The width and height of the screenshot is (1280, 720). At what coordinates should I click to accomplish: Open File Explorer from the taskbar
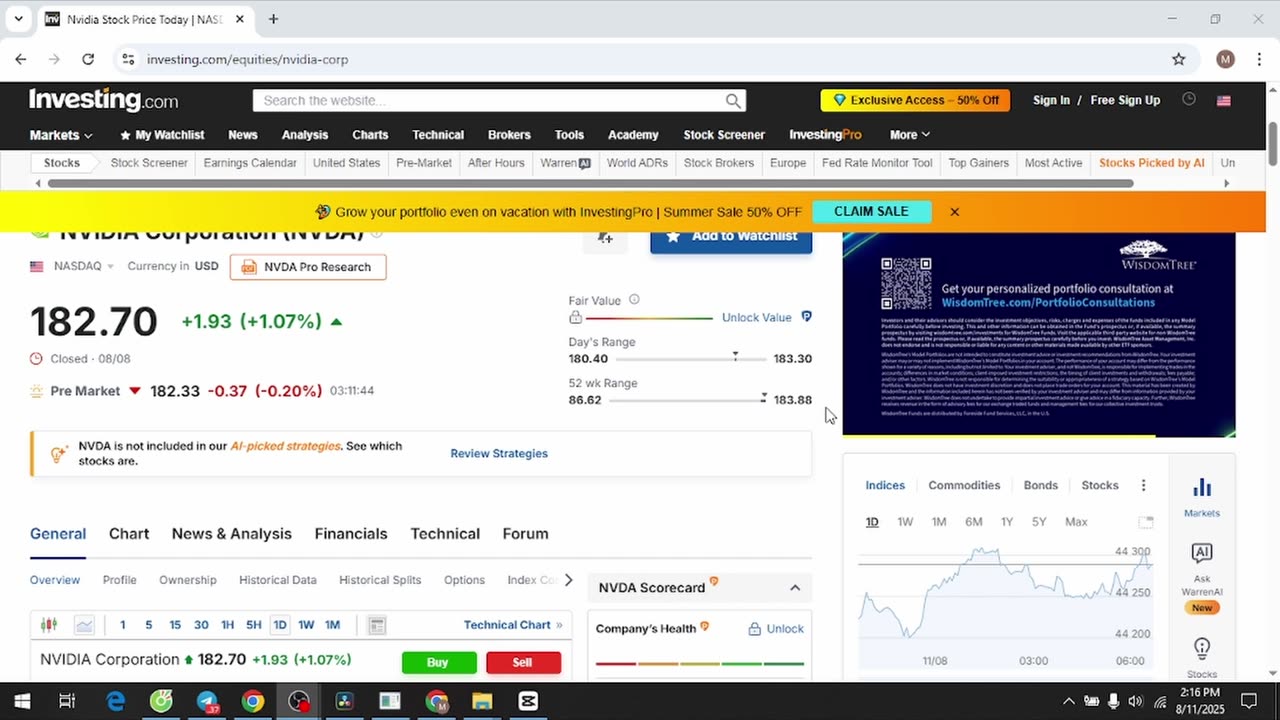(482, 701)
